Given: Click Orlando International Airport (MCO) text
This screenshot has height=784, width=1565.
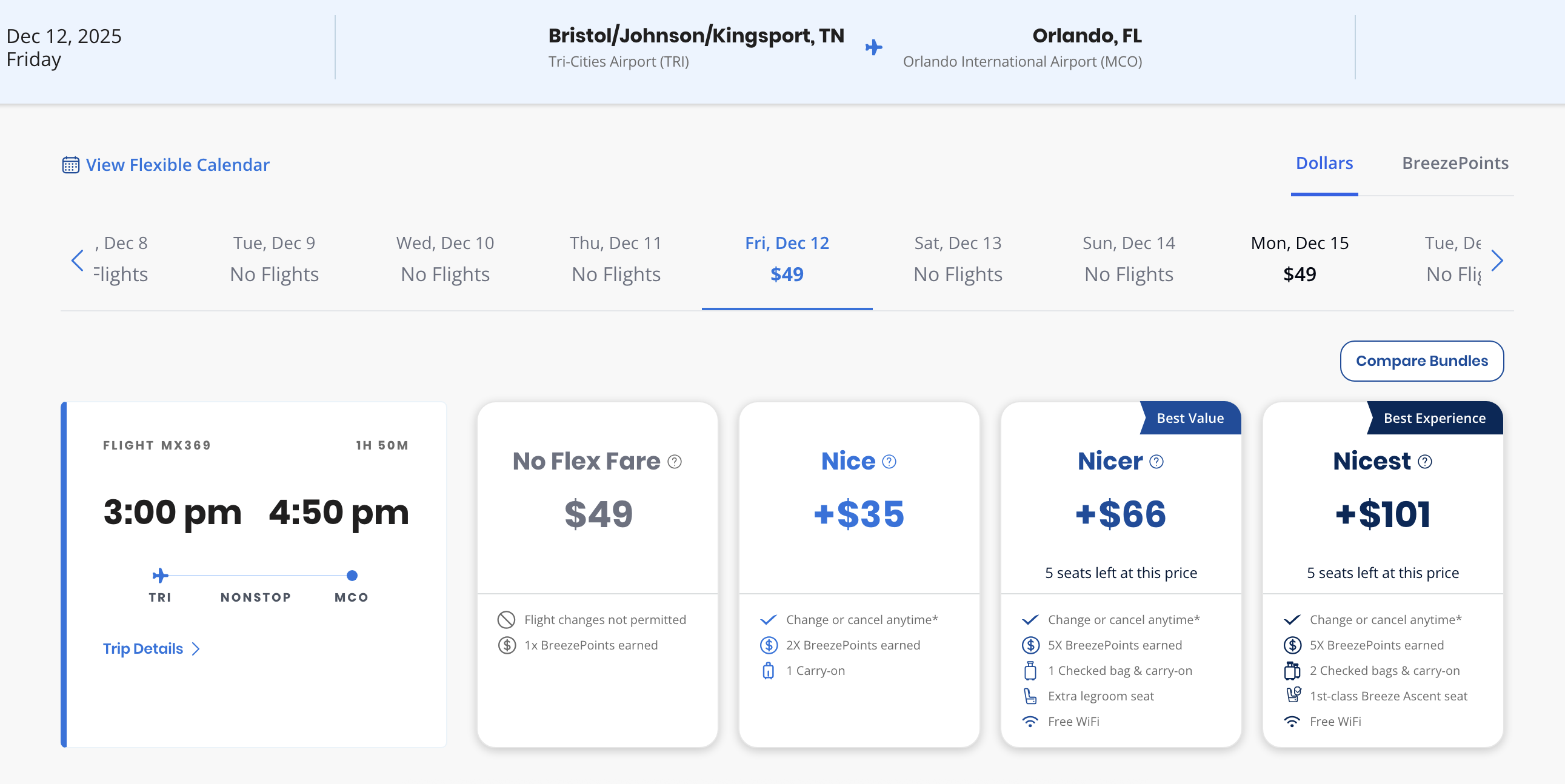Looking at the screenshot, I should 1023,61.
